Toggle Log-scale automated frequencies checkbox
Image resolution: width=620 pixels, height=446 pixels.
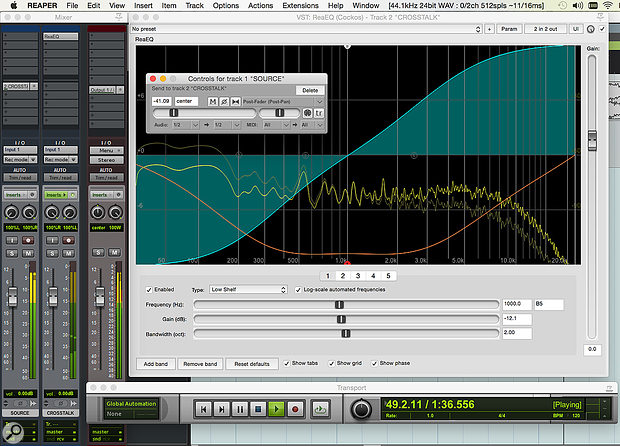[x=298, y=290]
